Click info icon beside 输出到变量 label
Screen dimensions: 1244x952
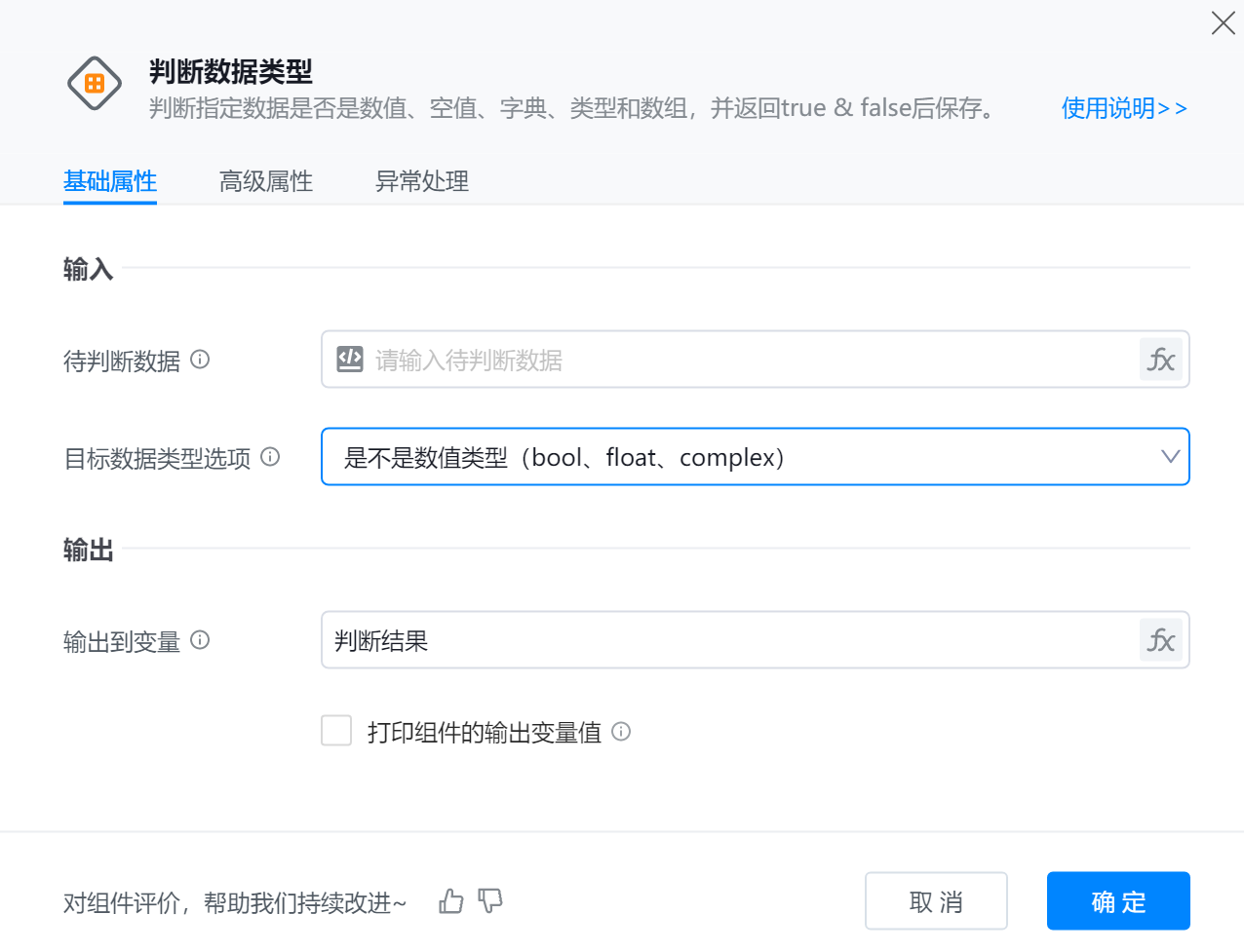[x=200, y=640]
